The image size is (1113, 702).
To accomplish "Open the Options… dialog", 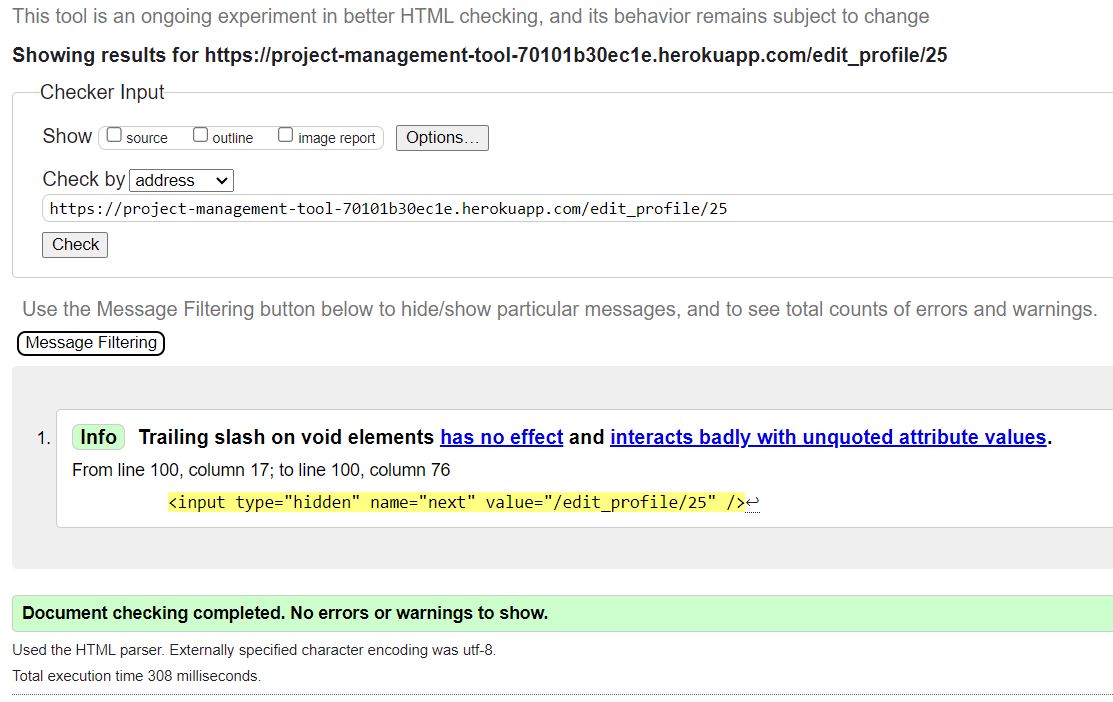I will tap(442, 137).
